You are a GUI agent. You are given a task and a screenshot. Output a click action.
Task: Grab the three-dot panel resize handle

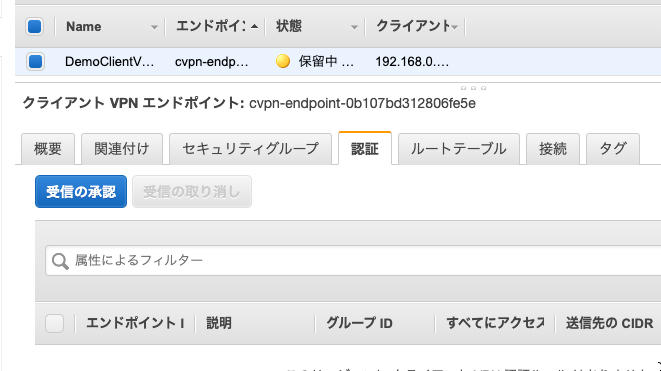(x=473, y=88)
